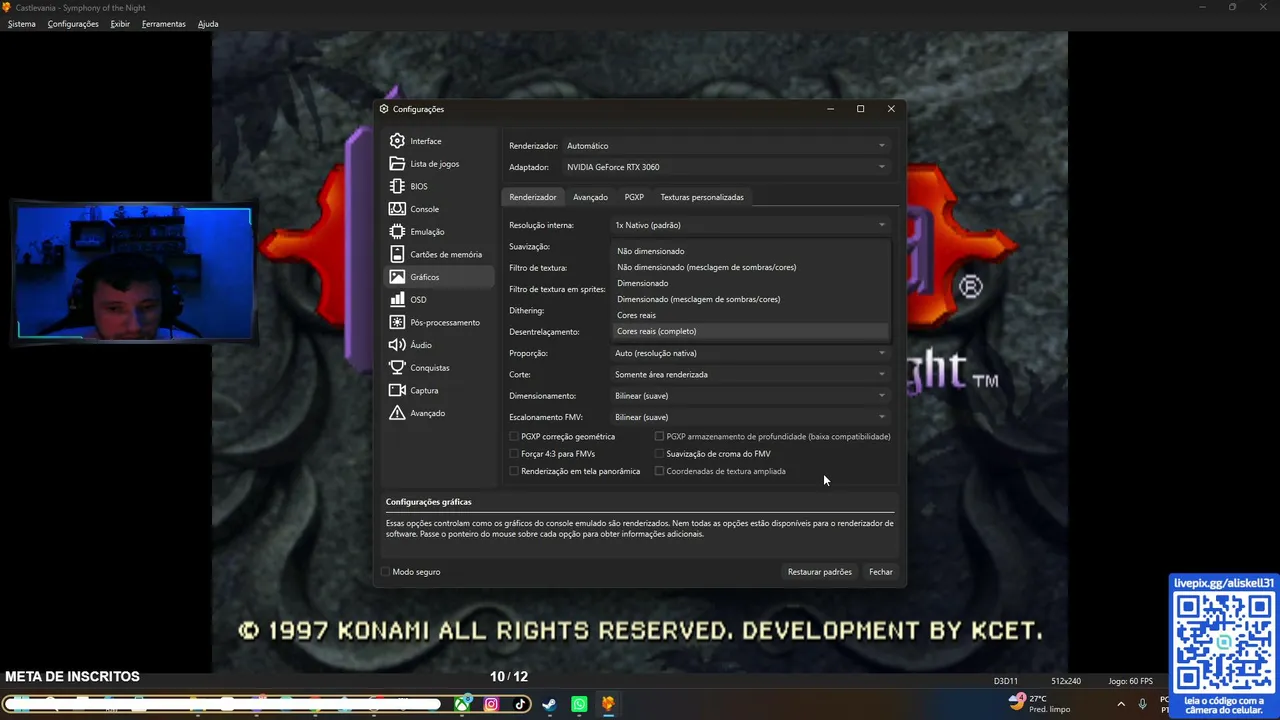Click the Gráficos picture icon
Screen dimensions: 1280x720
pos(397,277)
